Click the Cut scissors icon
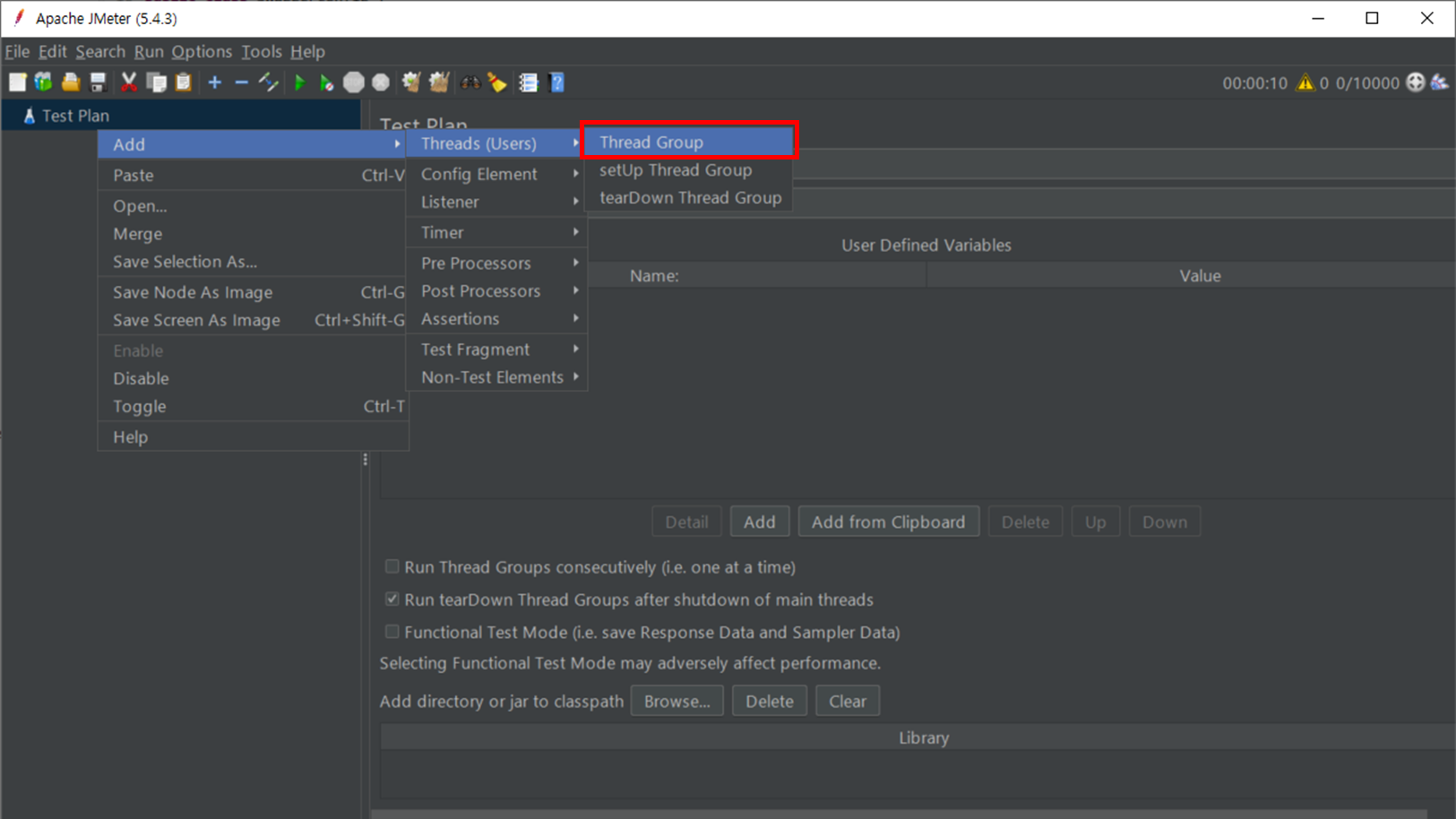 pyautogui.click(x=129, y=82)
